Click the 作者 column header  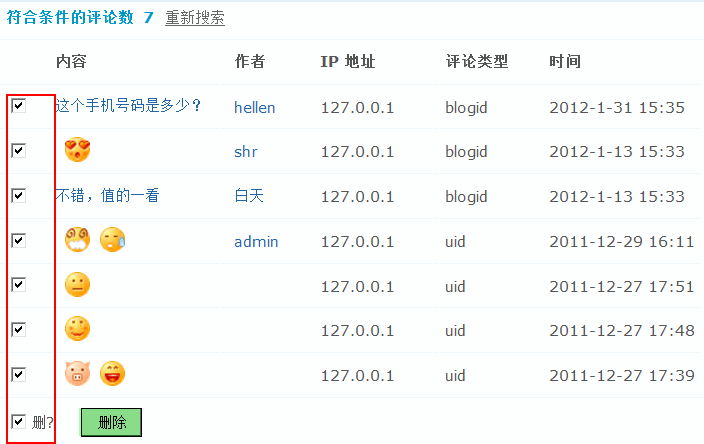(250, 62)
